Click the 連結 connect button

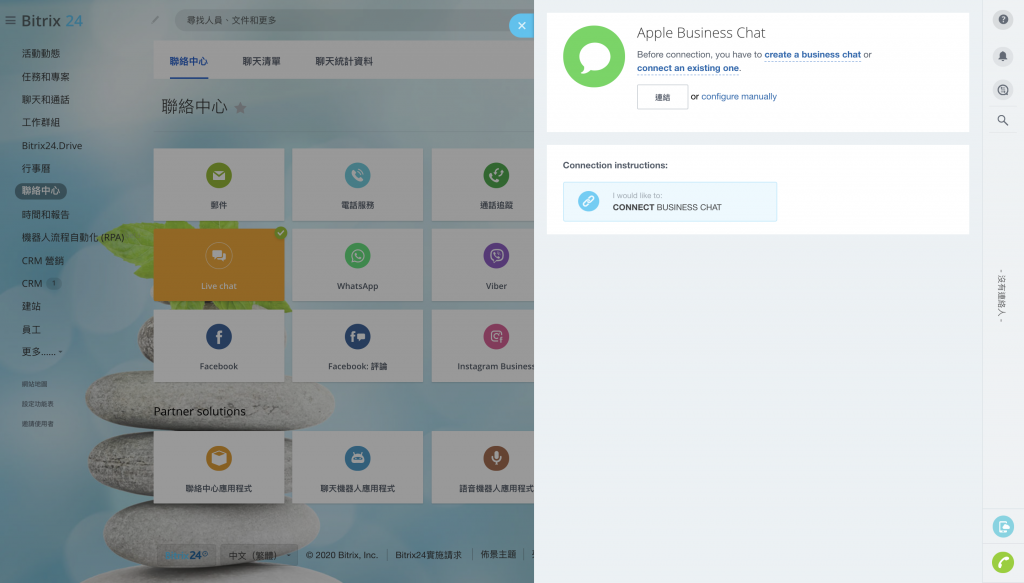(x=662, y=97)
